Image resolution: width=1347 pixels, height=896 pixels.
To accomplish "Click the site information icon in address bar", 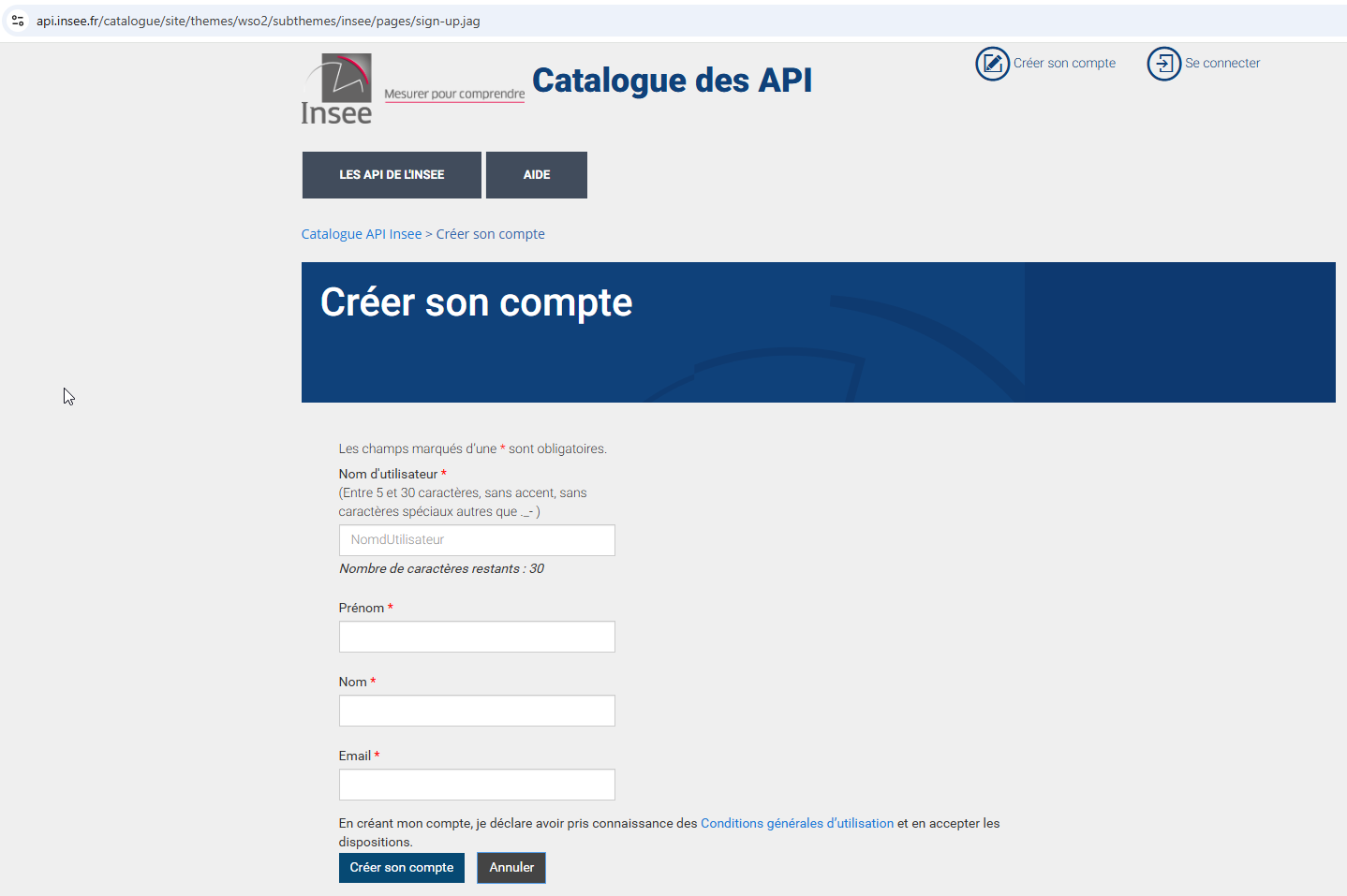I will pyautogui.click(x=18, y=21).
